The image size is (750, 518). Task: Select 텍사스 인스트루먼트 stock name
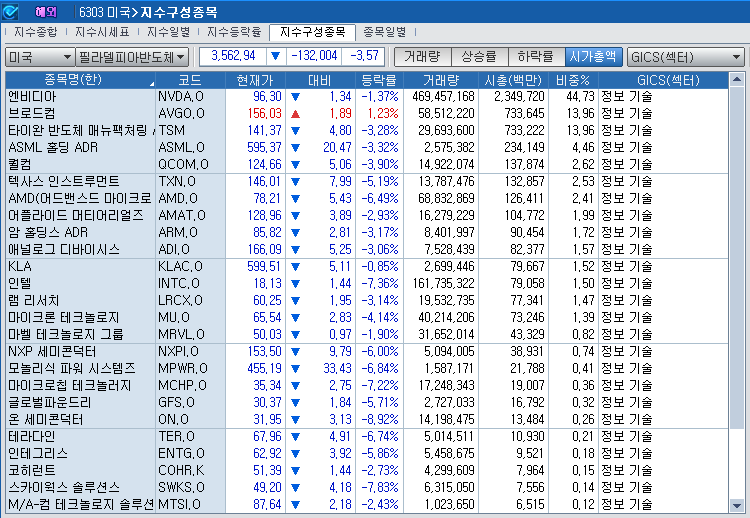pyautogui.click(x=64, y=181)
